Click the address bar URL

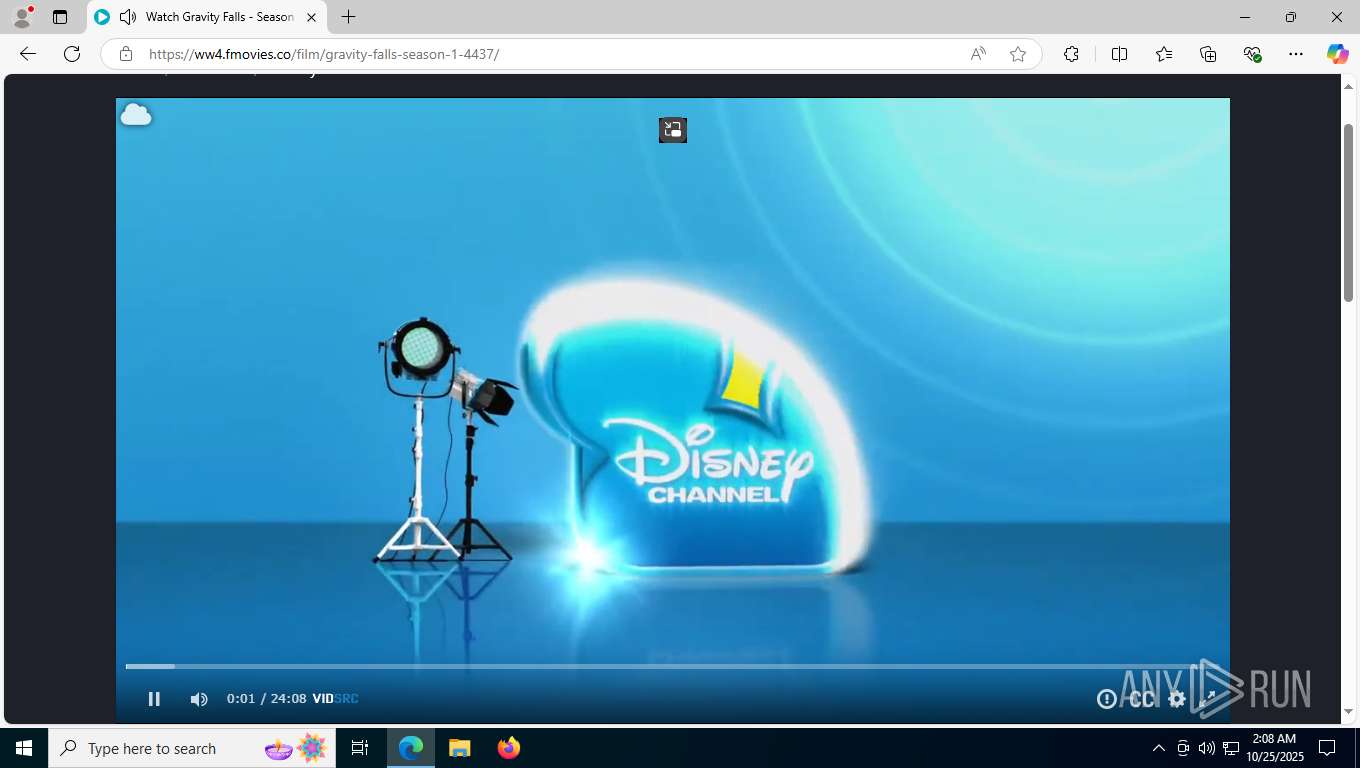[x=324, y=54]
